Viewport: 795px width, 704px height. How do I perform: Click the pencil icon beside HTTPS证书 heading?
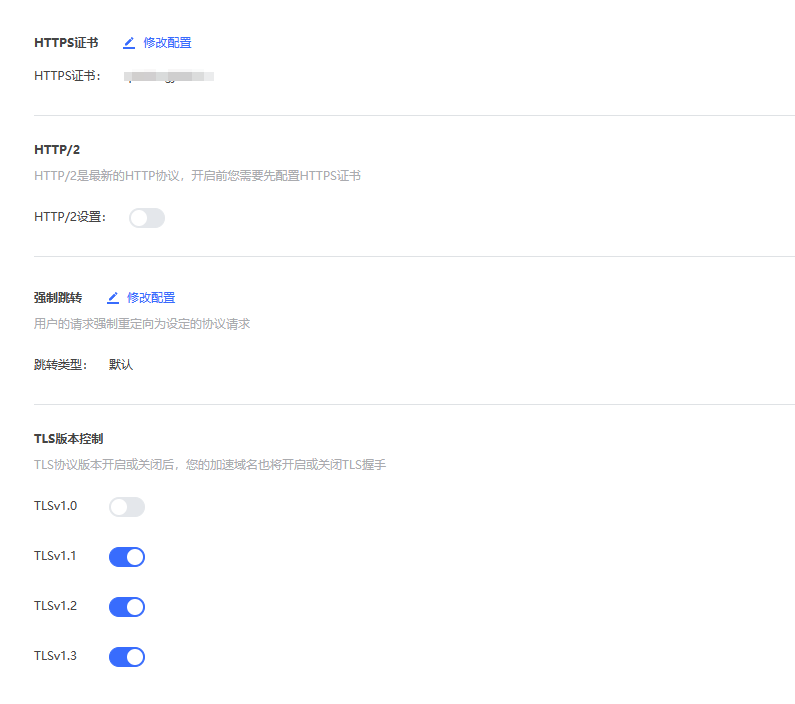click(128, 43)
